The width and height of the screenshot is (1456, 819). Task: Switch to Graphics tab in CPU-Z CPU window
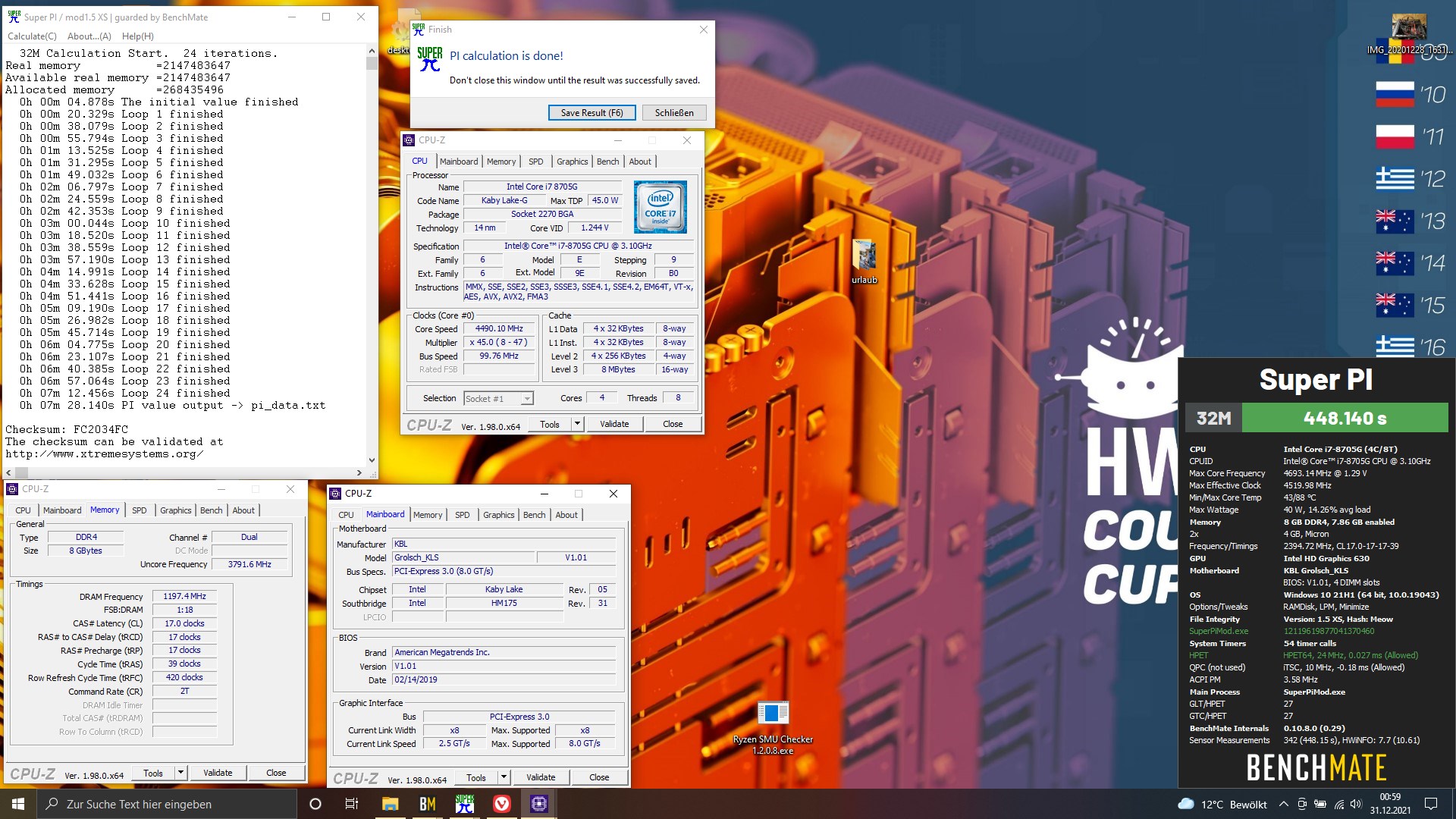point(572,162)
